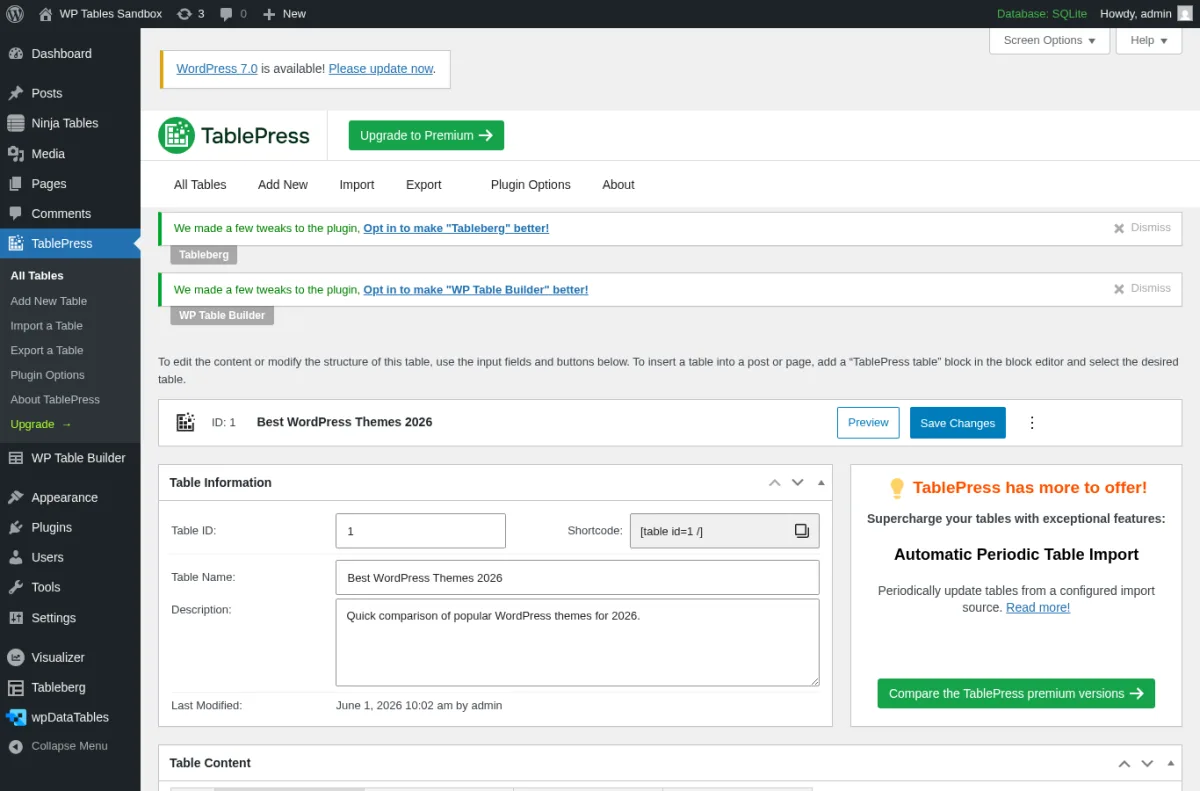The height and width of the screenshot is (791, 1200).
Task: Move the Table Information panel up
Action: pyautogui.click(x=774, y=482)
